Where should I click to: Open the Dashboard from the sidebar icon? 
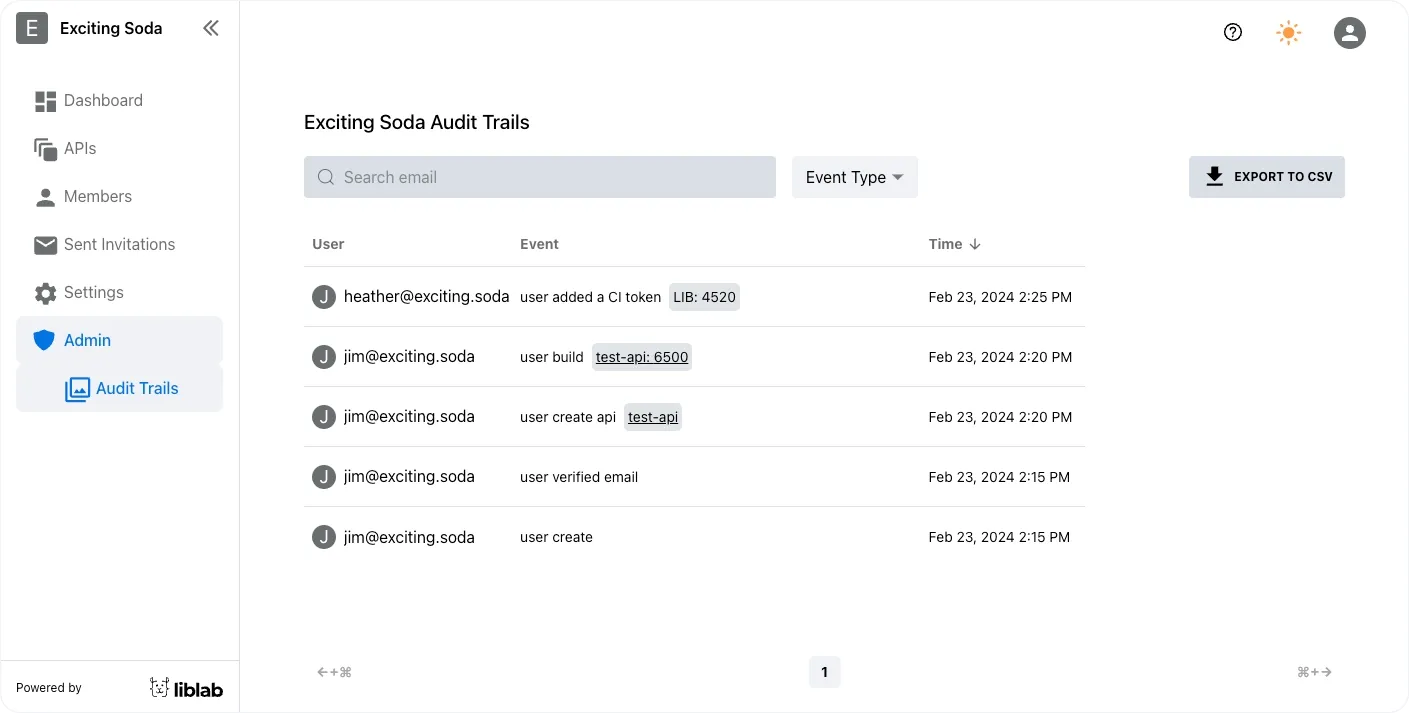point(45,100)
